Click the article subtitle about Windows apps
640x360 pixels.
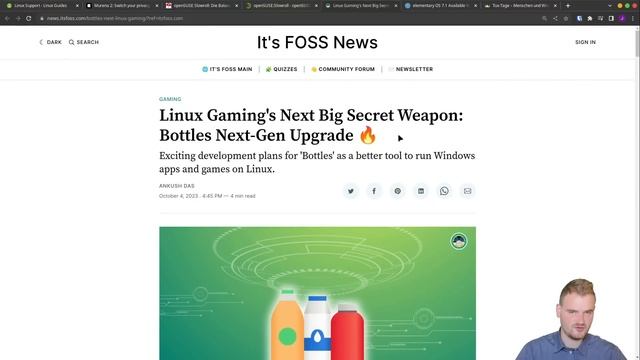pyautogui.click(x=317, y=162)
